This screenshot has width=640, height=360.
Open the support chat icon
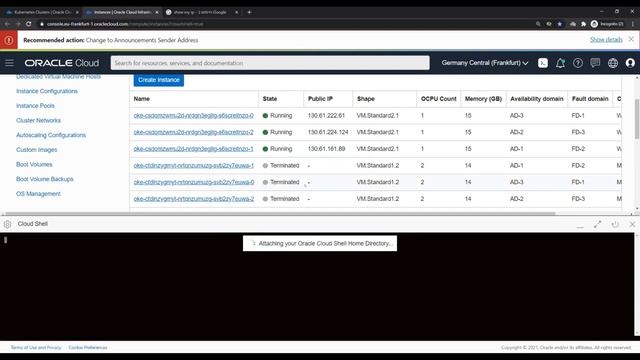595,63
